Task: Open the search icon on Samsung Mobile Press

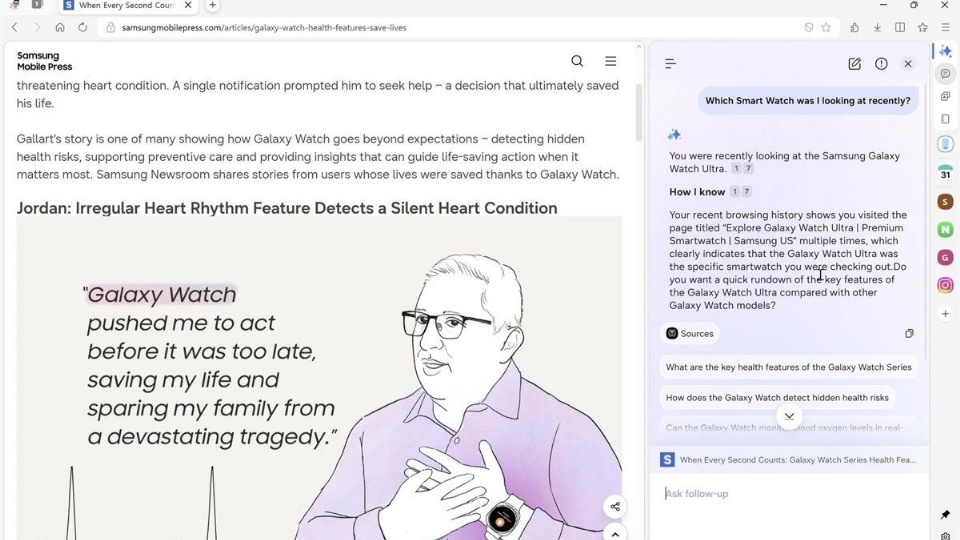Action: point(577,61)
